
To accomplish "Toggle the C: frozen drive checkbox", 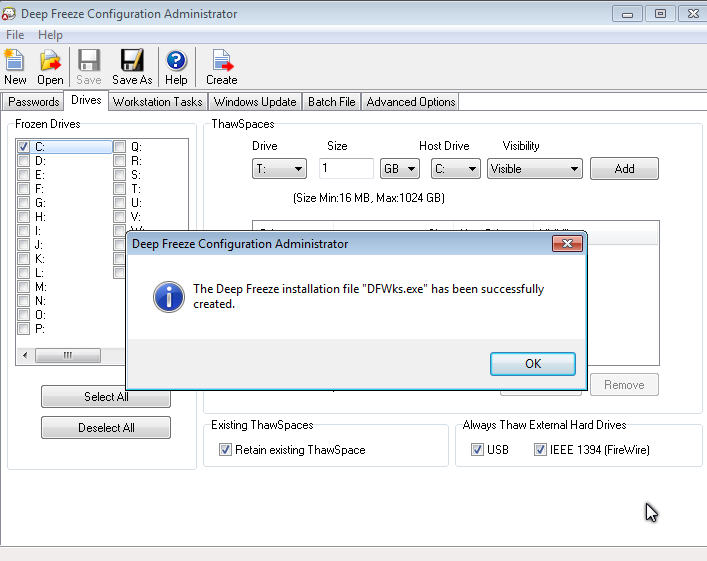I will click(x=23, y=147).
